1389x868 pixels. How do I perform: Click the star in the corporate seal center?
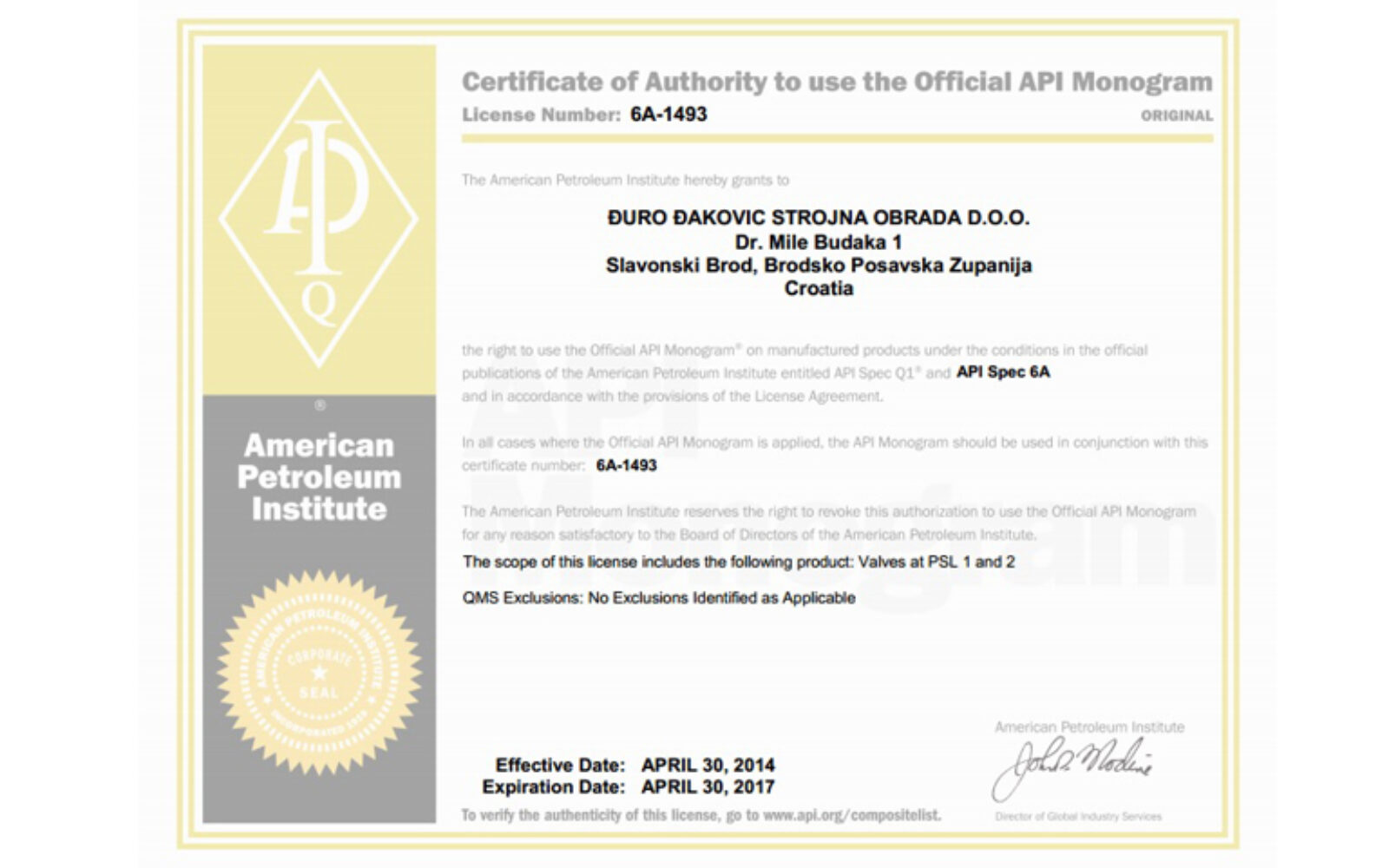[x=319, y=674]
